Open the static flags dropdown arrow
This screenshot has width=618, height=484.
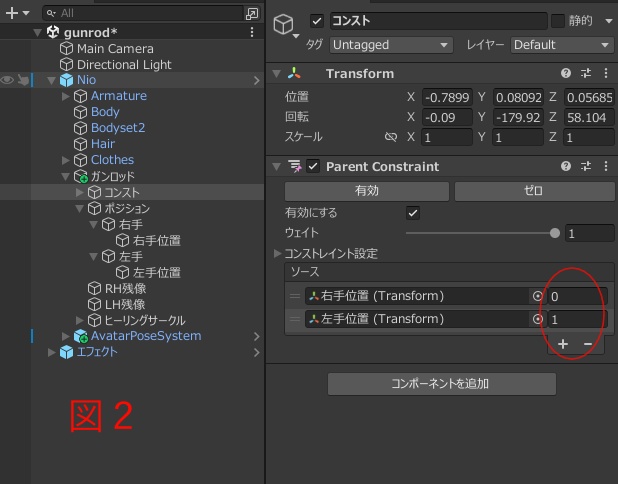(x=609, y=21)
